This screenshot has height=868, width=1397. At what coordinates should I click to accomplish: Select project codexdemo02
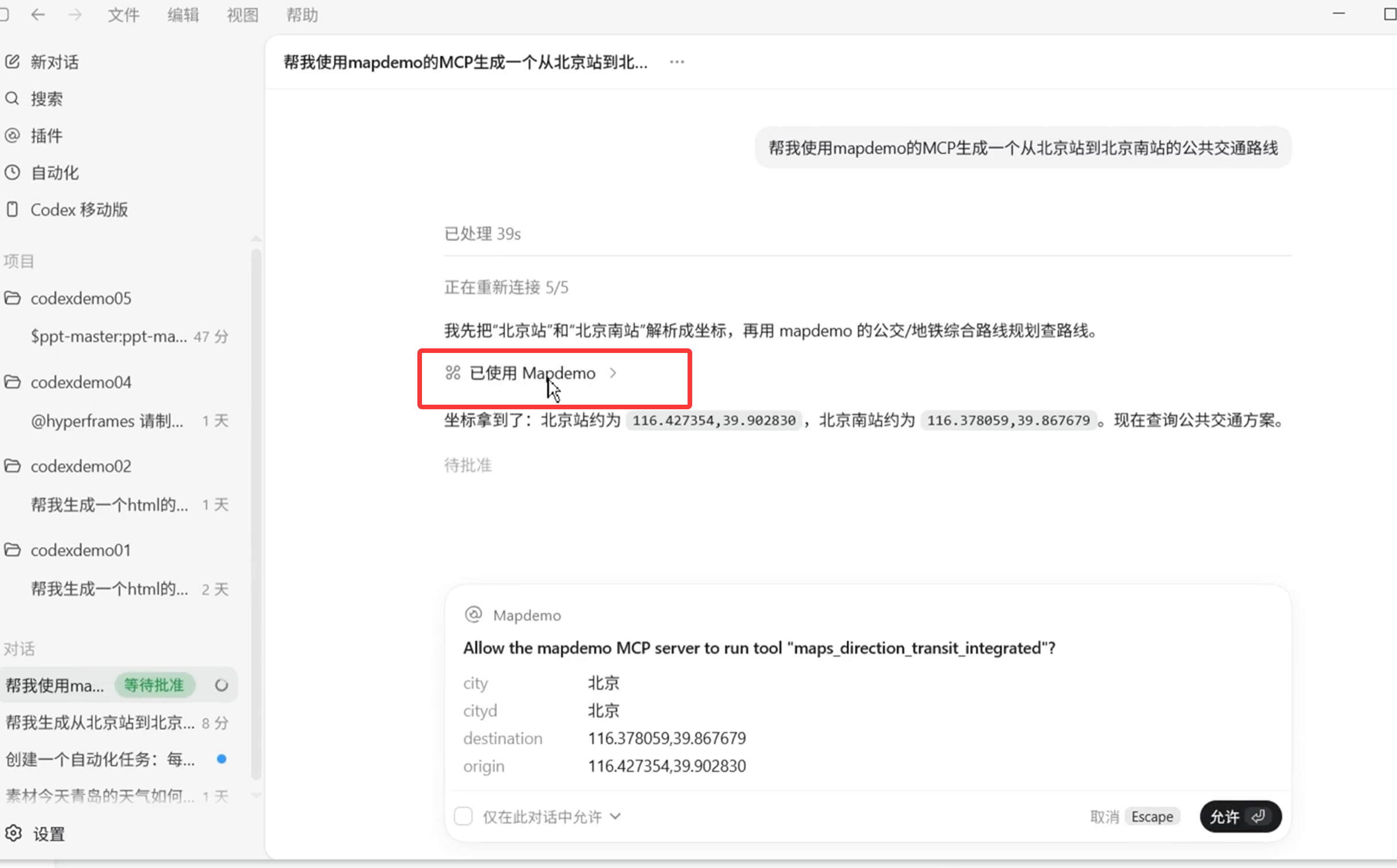(81, 466)
